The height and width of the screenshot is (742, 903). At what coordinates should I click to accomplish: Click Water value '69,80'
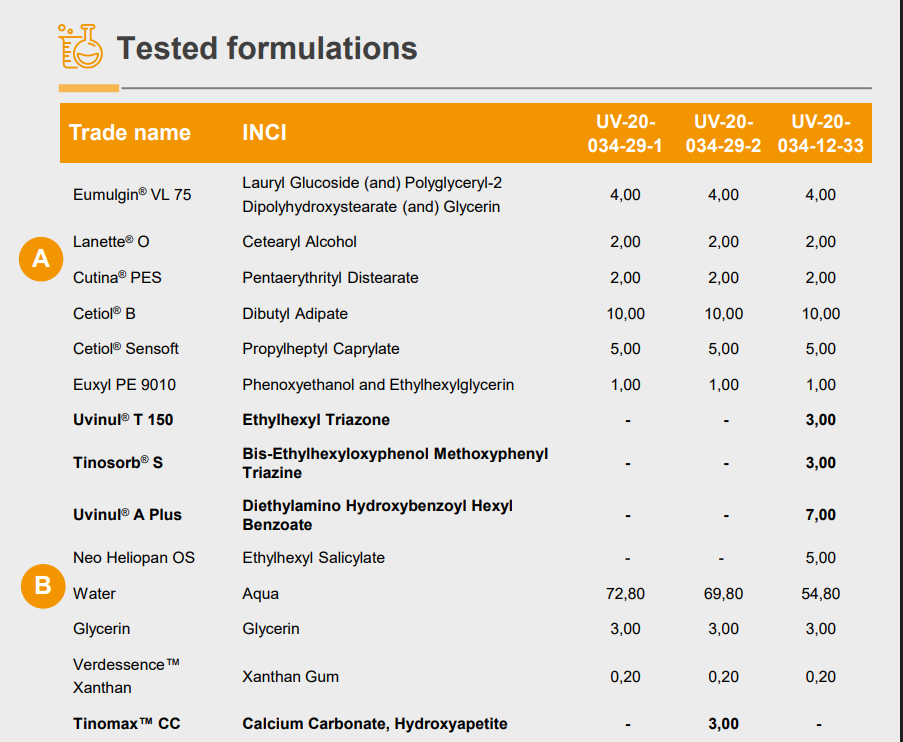point(723,593)
